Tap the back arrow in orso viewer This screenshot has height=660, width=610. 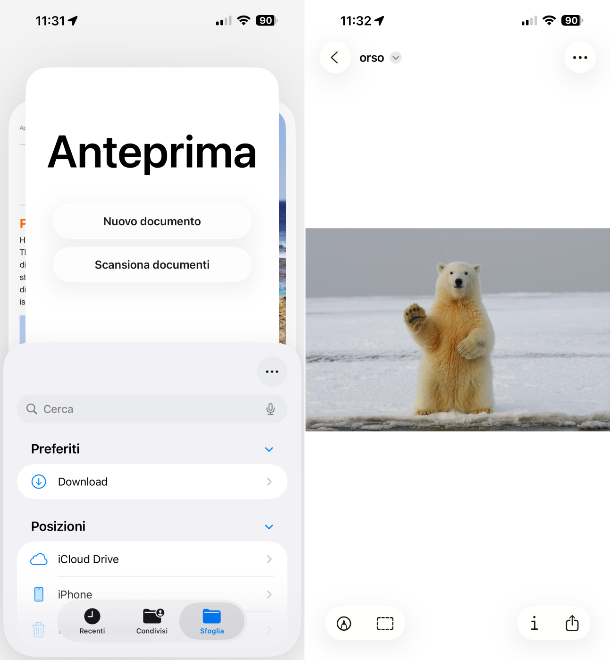335,58
